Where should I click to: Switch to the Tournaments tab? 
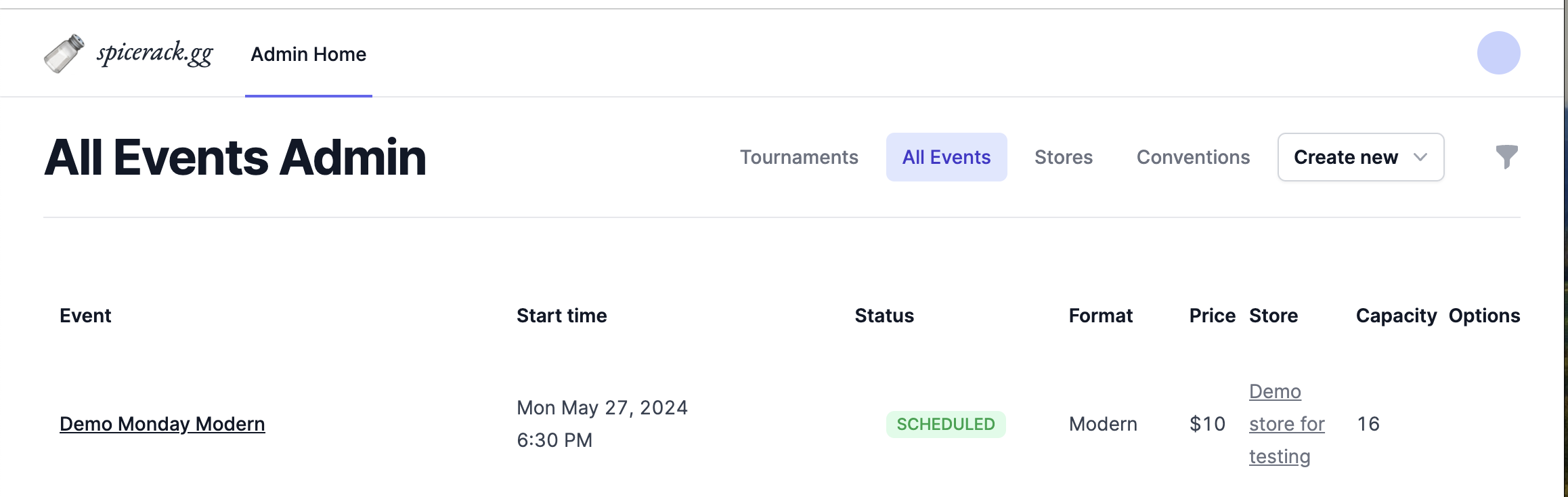(x=799, y=157)
